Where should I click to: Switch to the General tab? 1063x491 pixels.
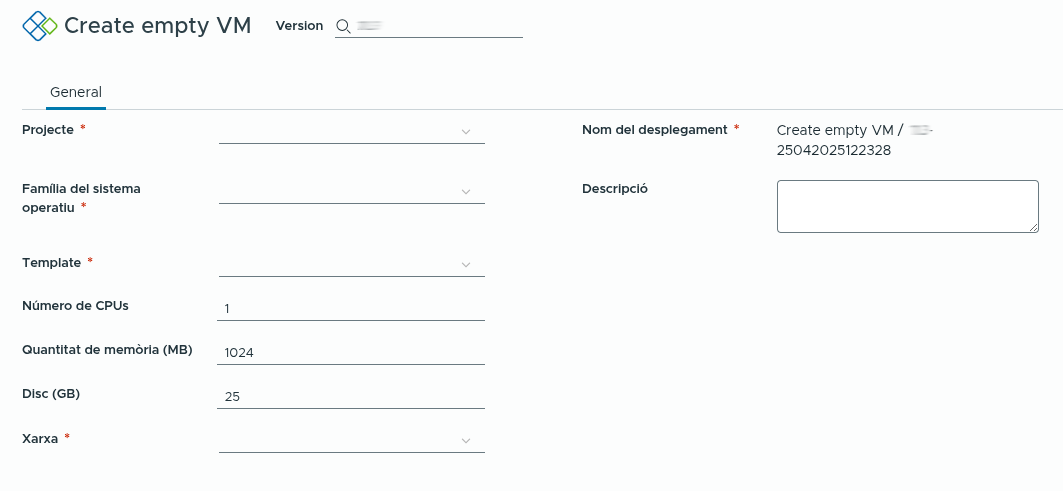click(x=76, y=93)
